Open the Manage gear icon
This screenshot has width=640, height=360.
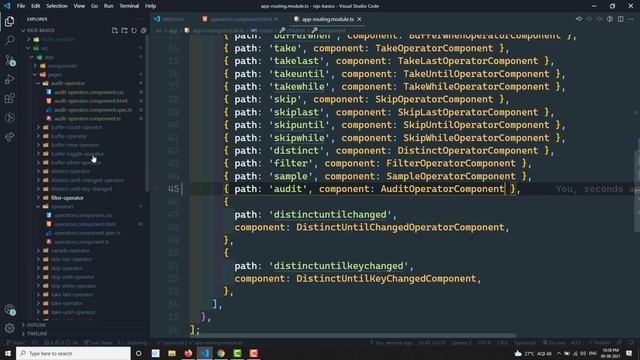9,327
